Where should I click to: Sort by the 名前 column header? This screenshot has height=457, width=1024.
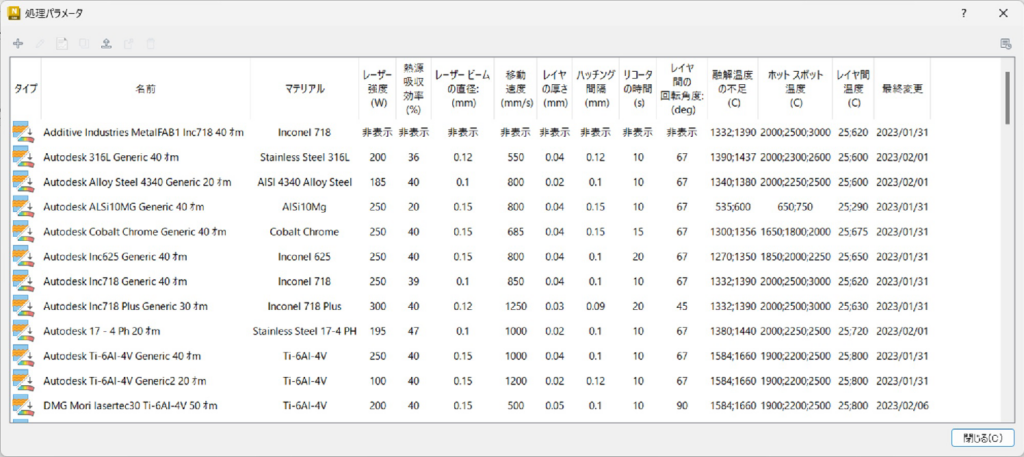coord(146,89)
